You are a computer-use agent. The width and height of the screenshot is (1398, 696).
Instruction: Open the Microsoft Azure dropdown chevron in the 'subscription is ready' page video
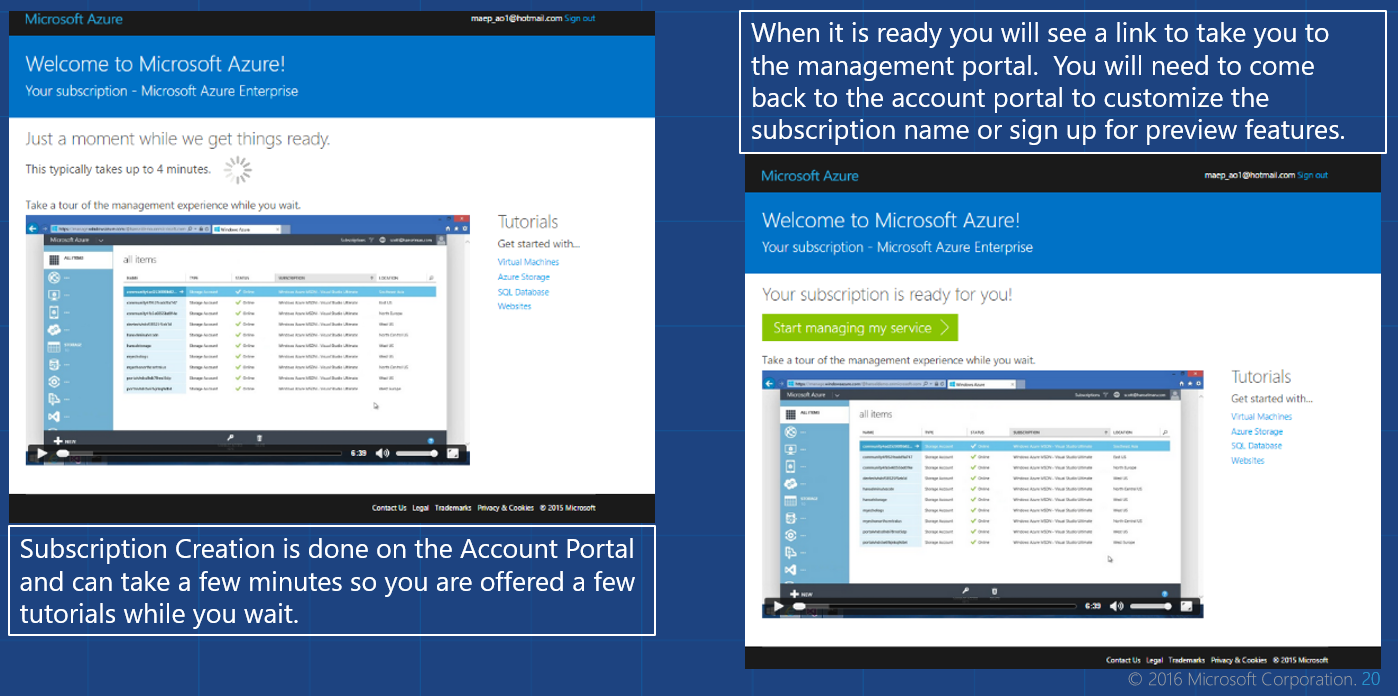click(836, 395)
